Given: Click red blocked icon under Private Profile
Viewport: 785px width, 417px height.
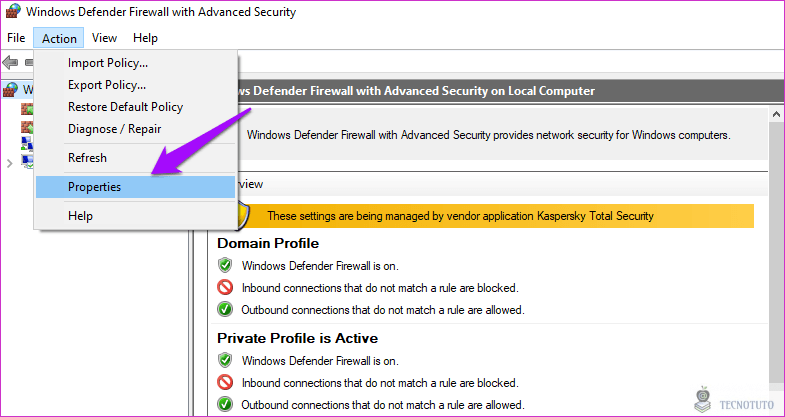Looking at the screenshot, I should coord(225,382).
